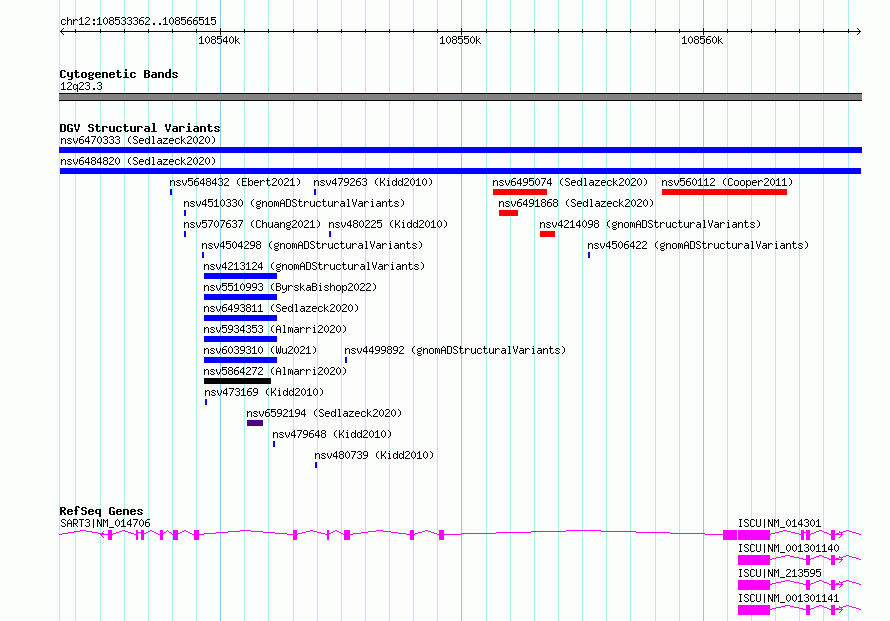Click nsv4504298 gnomAD variant label
The width and height of the screenshot is (890, 621).
click(312, 245)
